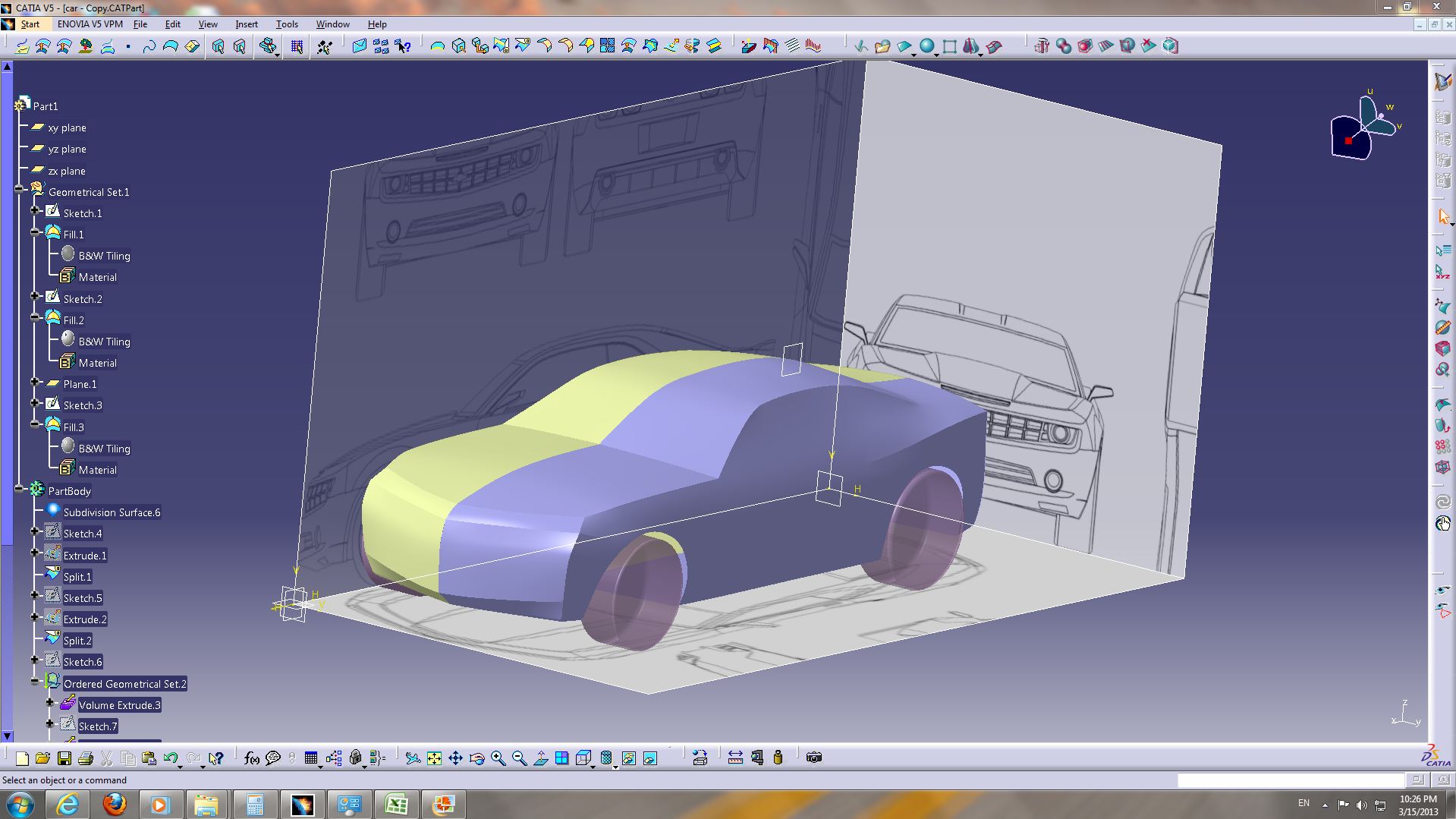The width and height of the screenshot is (1456, 819).
Task: Open the Windows Start button
Action: pyautogui.click(x=20, y=804)
